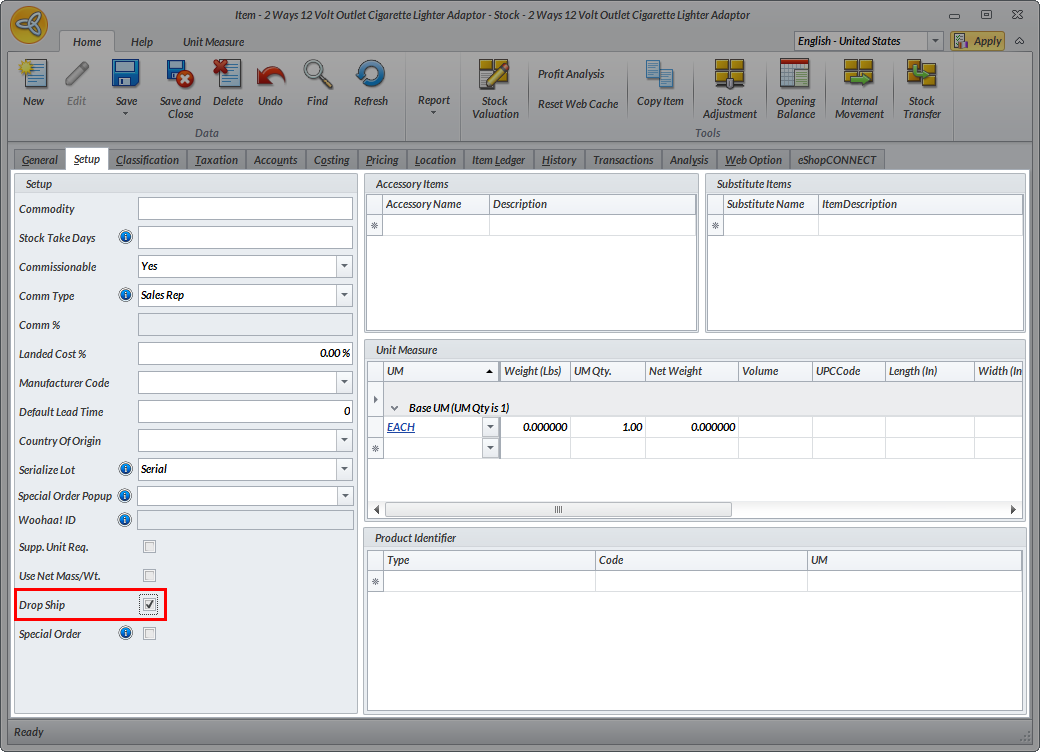Tick the Use Net Mass/Wt. checkbox

150,576
